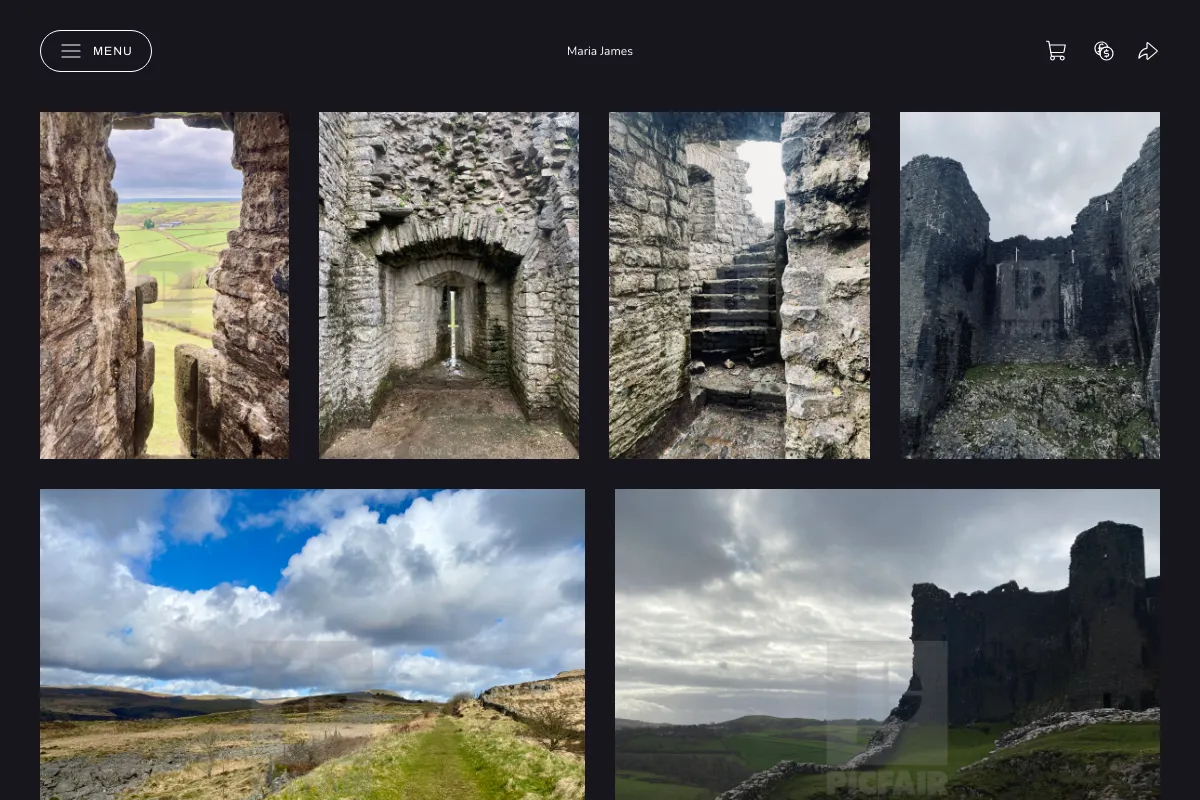Image resolution: width=1200 pixels, height=800 pixels.
Task: Click the hamburger lines icon
Action: [71, 51]
